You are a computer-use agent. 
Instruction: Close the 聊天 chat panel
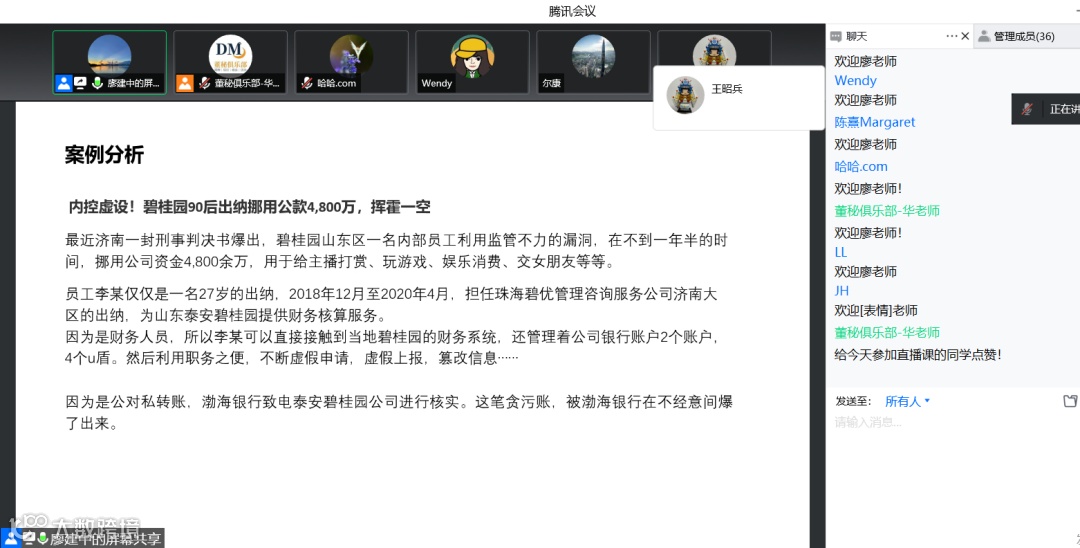[965, 36]
